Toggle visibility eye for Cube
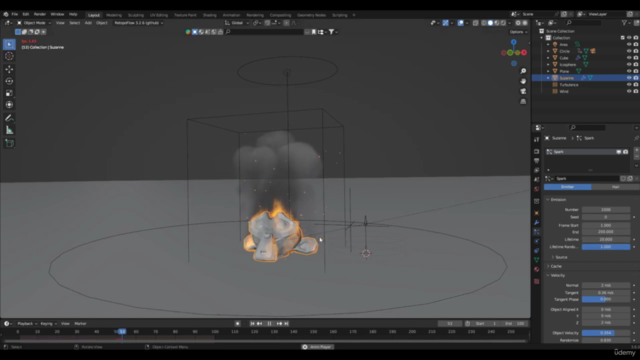 tap(629, 58)
